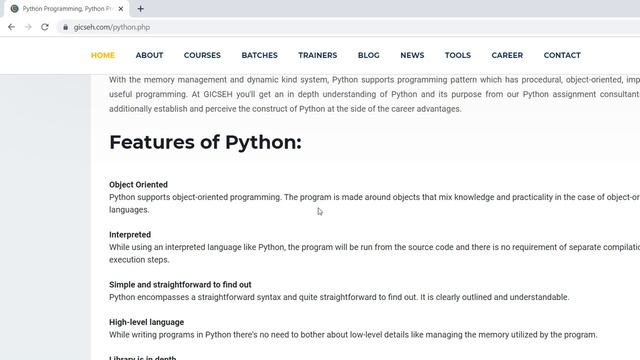The image size is (640, 360).
Task: Click the 'High-level language' subheading
Action: click(147, 322)
